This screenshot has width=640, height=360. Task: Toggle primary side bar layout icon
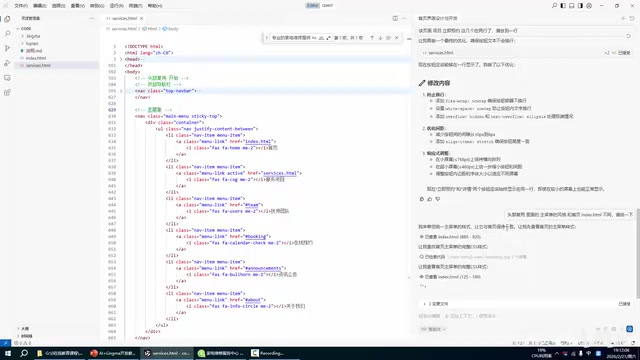point(563,6)
